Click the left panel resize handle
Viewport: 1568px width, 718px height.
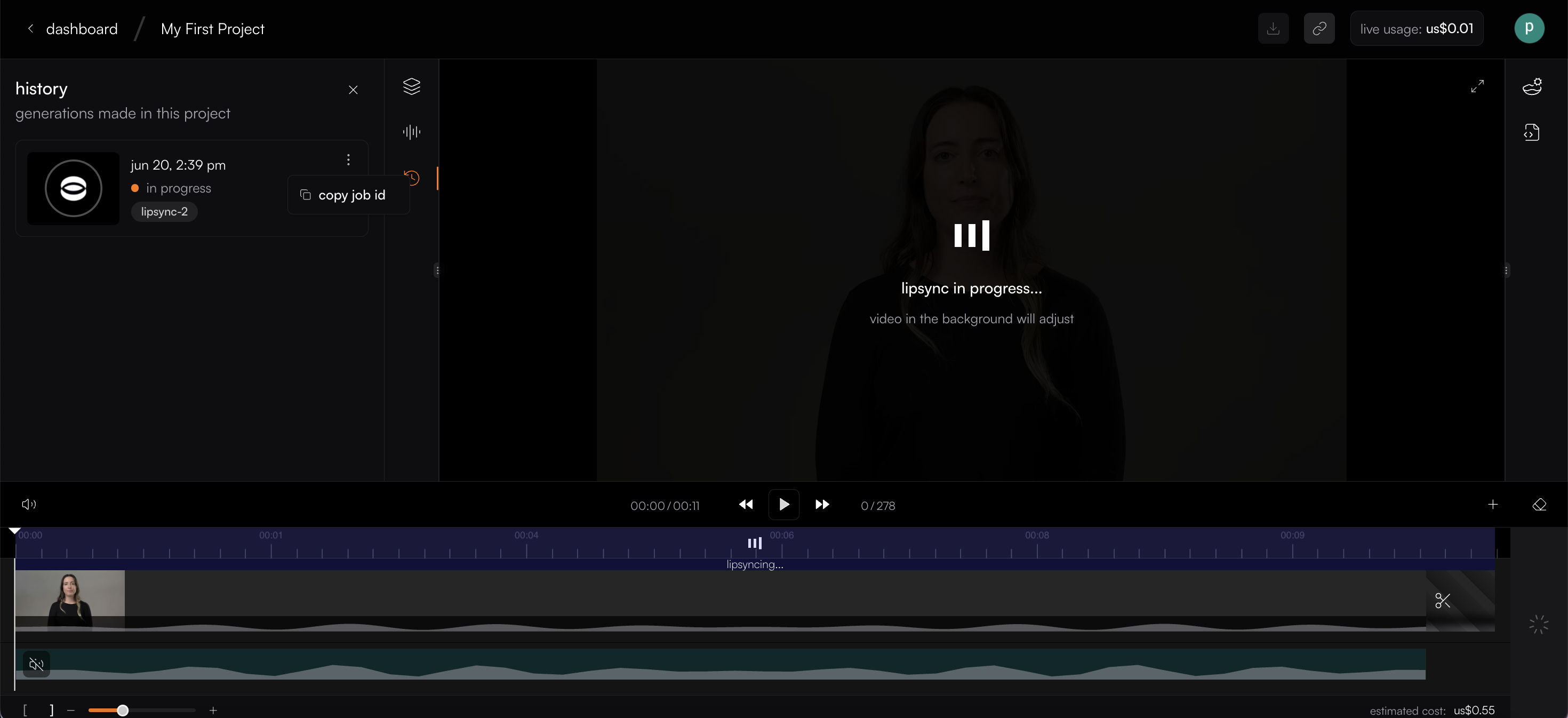[437, 270]
